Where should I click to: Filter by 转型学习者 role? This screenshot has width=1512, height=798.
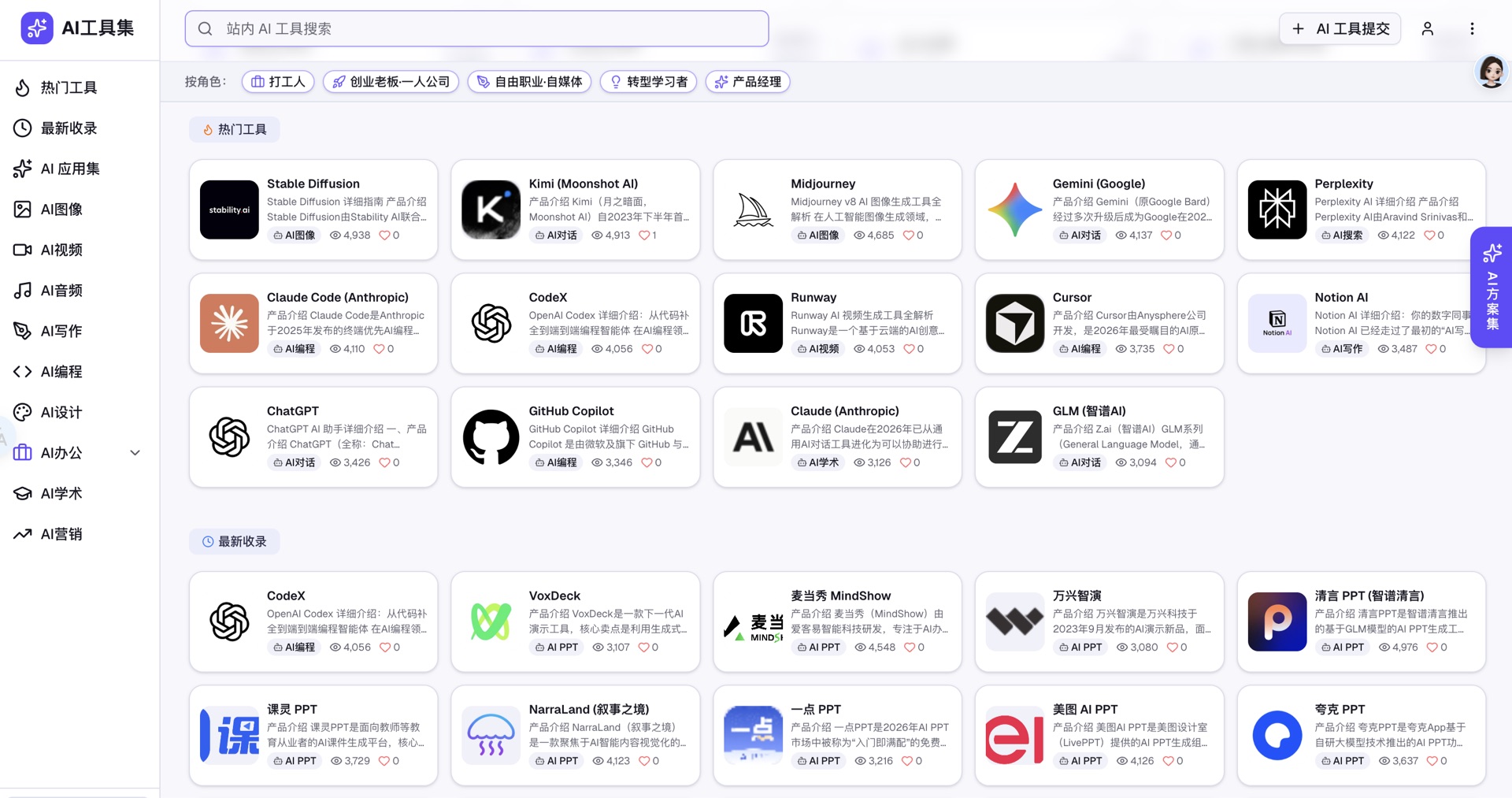648,82
